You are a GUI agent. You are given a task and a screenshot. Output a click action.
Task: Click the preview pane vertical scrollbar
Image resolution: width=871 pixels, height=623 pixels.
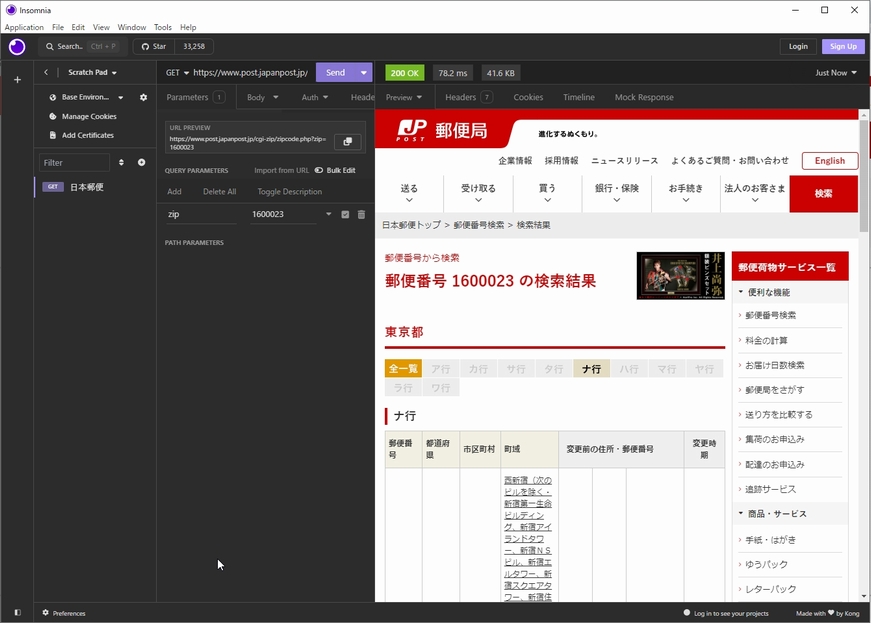coord(863,175)
